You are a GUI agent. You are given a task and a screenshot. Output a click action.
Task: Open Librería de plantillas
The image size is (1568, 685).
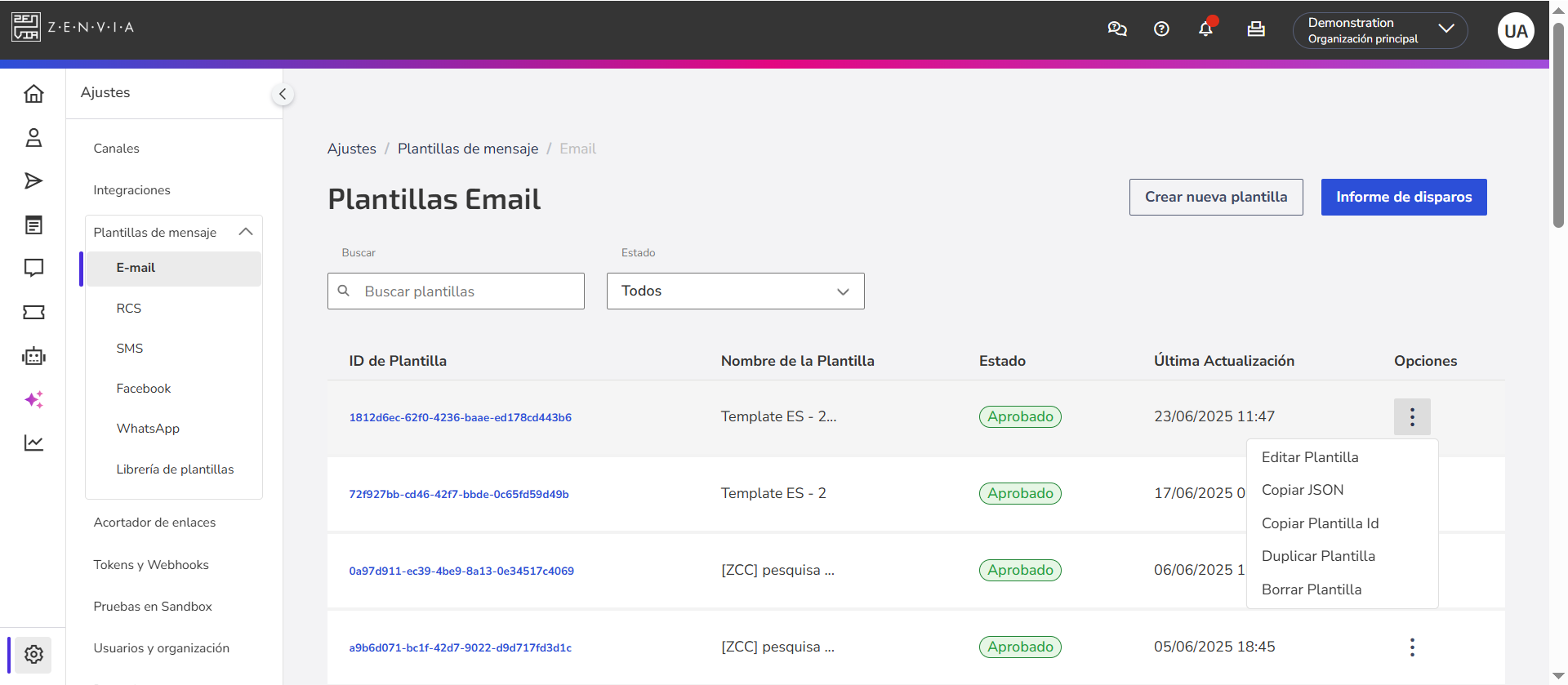click(175, 469)
